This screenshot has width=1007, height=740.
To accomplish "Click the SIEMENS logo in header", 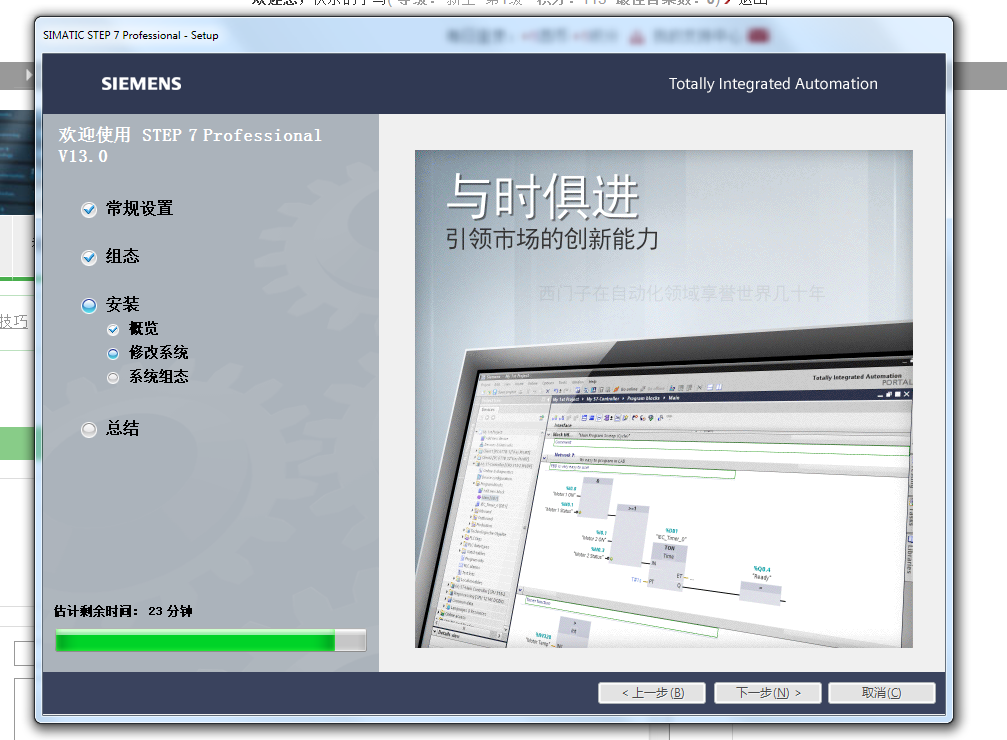I will [x=141, y=84].
